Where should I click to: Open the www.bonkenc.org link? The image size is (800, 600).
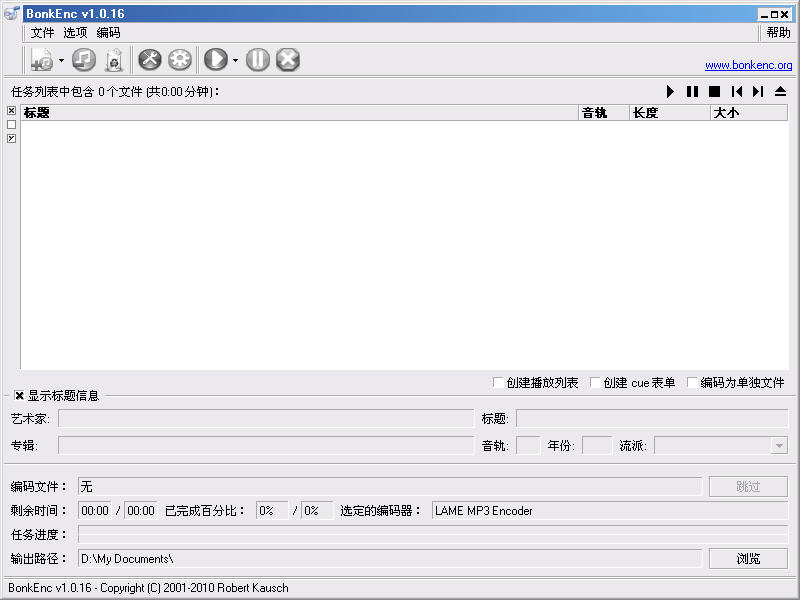(748, 65)
